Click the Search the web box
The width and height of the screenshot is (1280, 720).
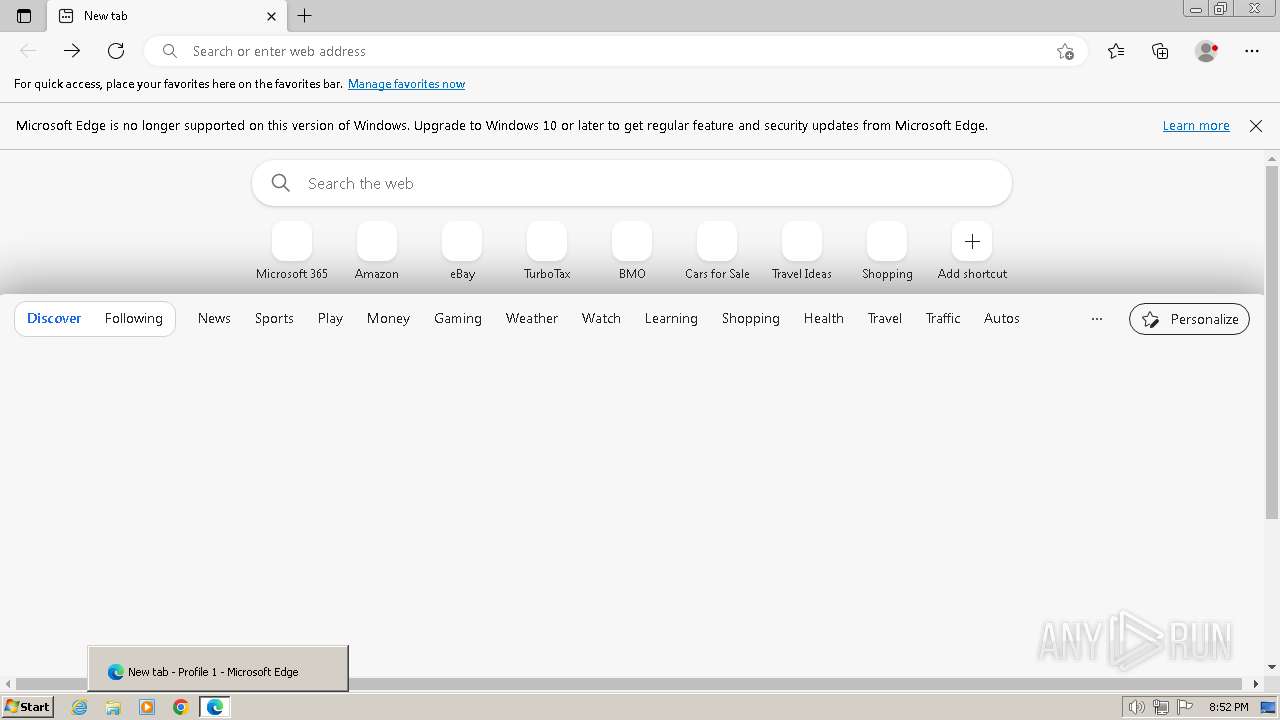(x=632, y=183)
